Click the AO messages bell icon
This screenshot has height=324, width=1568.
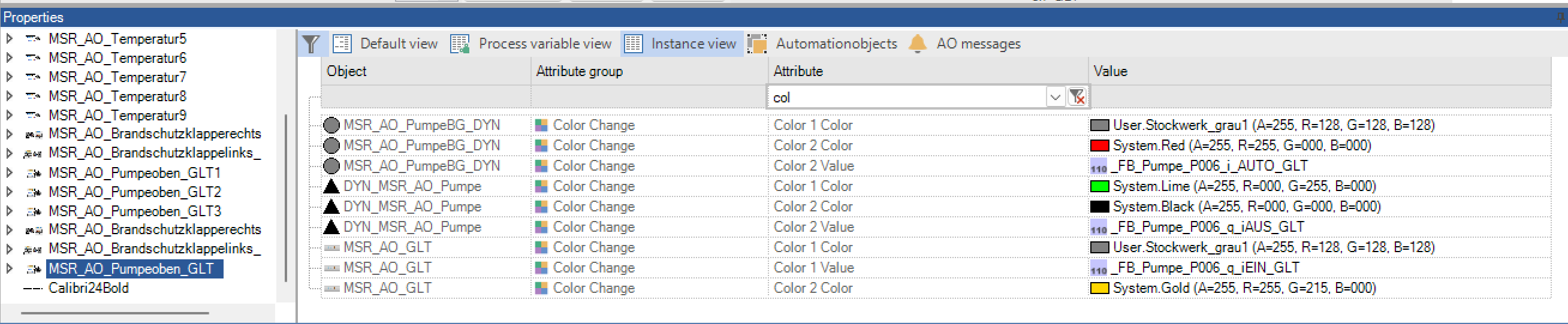tap(917, 44)
